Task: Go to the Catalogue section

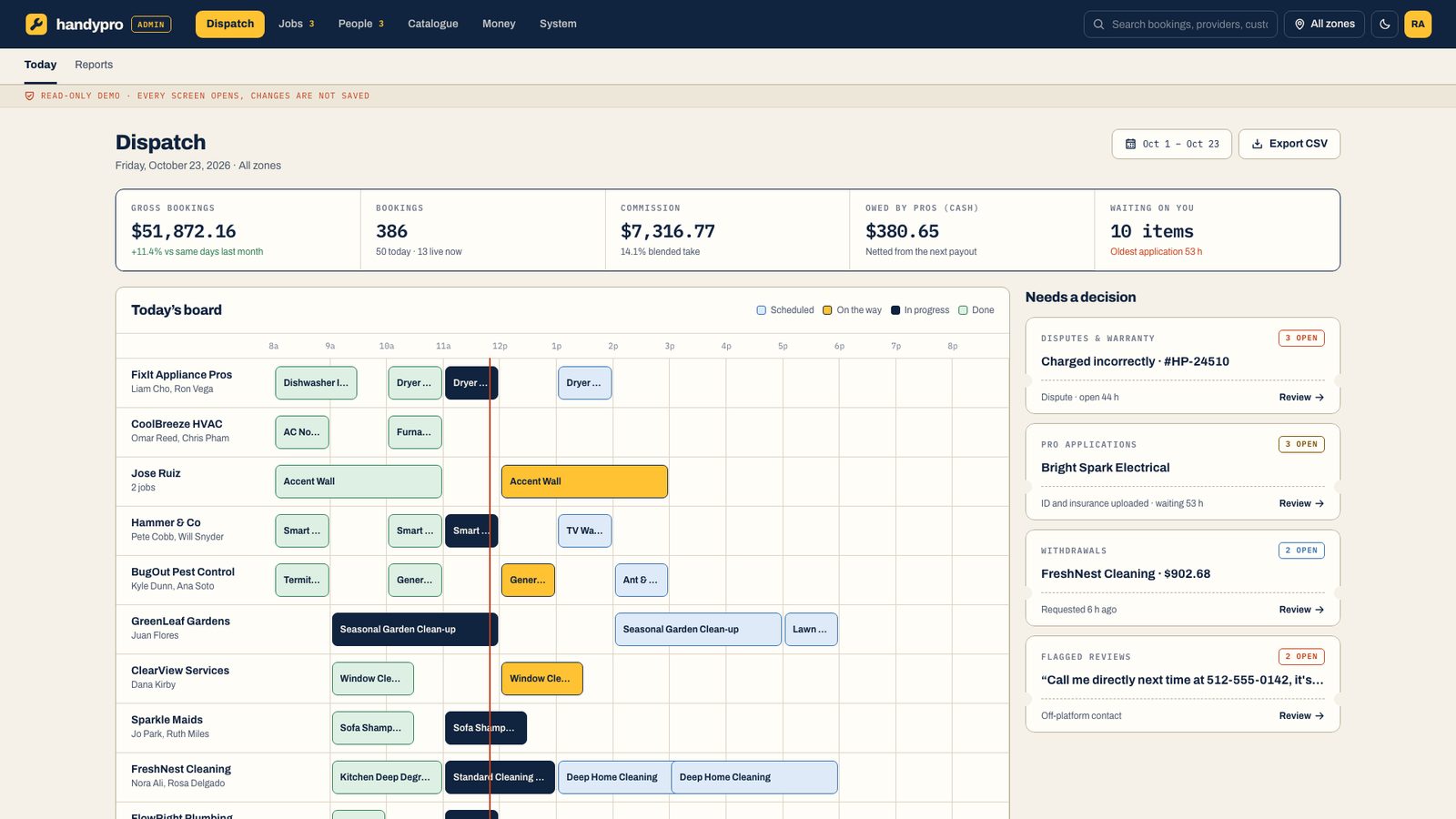Action: click(433, 24)
